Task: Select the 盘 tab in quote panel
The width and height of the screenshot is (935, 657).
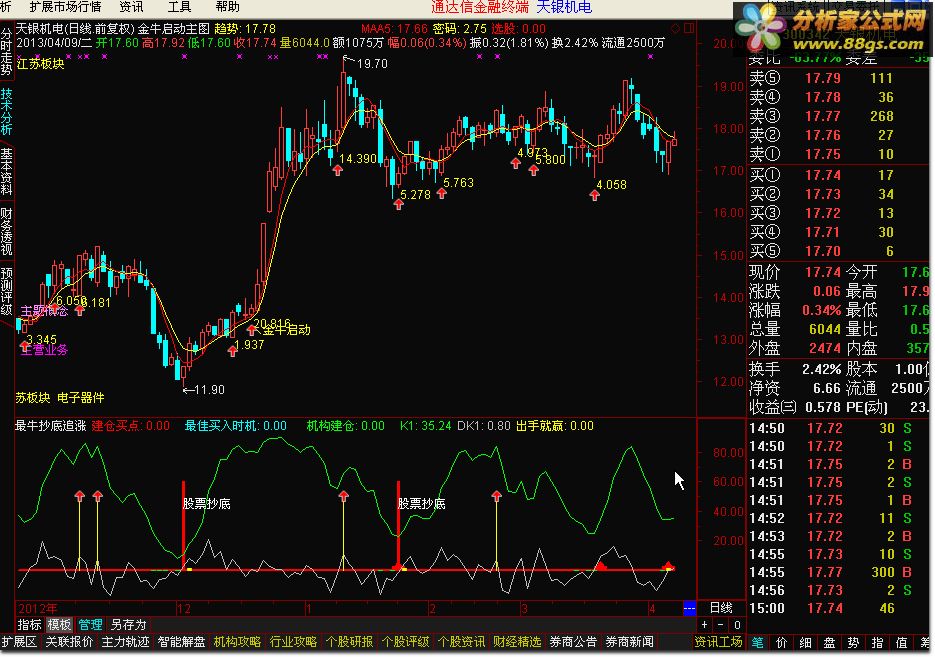Action: click(x=829, y=643)
